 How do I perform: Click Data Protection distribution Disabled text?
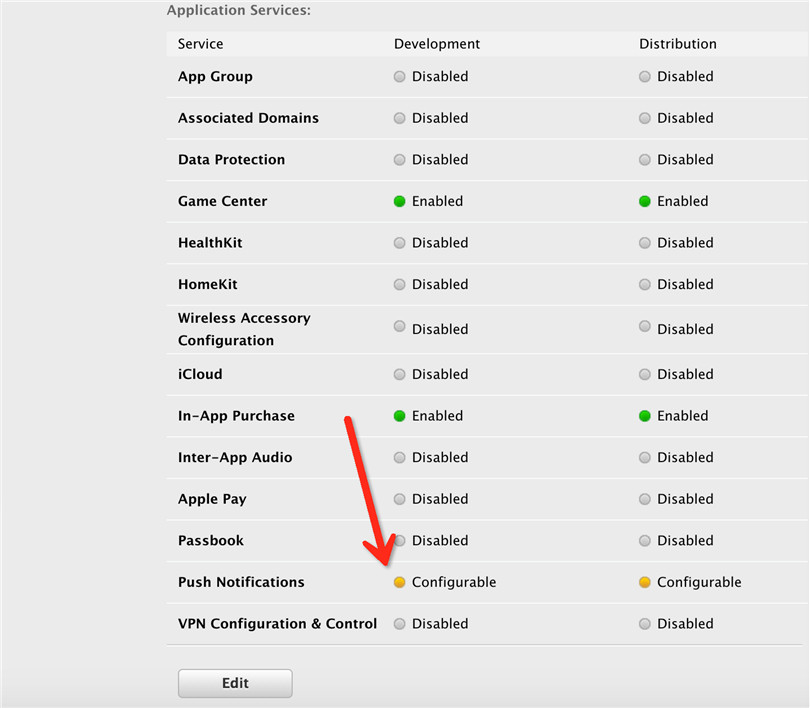(x=685, y=160)
